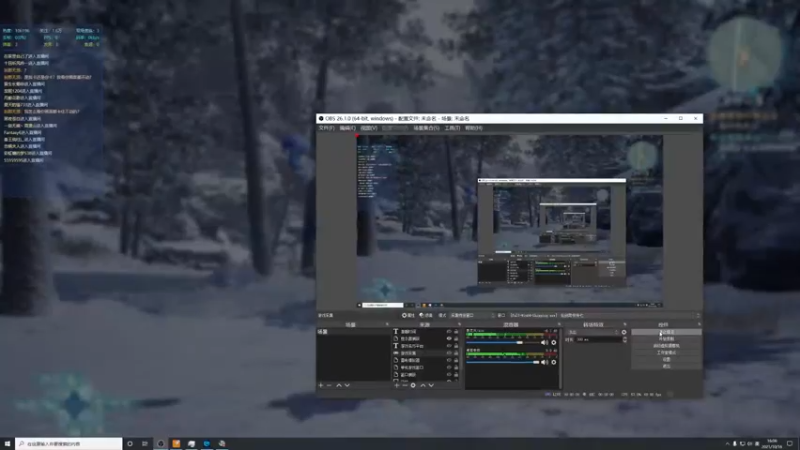Mute the 桌面音频 mixer channel speaker icon
Screen dimensions: 800x450
pyautogui.click(x=544, y=362)
